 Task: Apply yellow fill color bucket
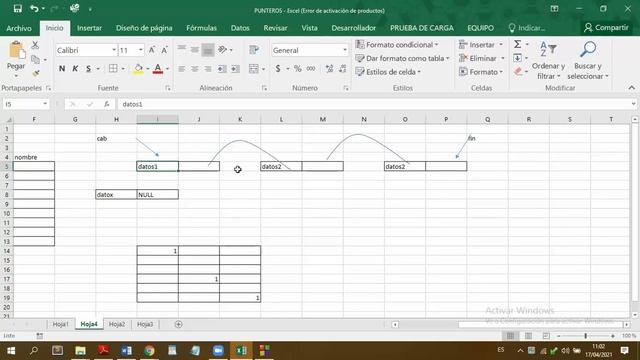pos(138,69)
